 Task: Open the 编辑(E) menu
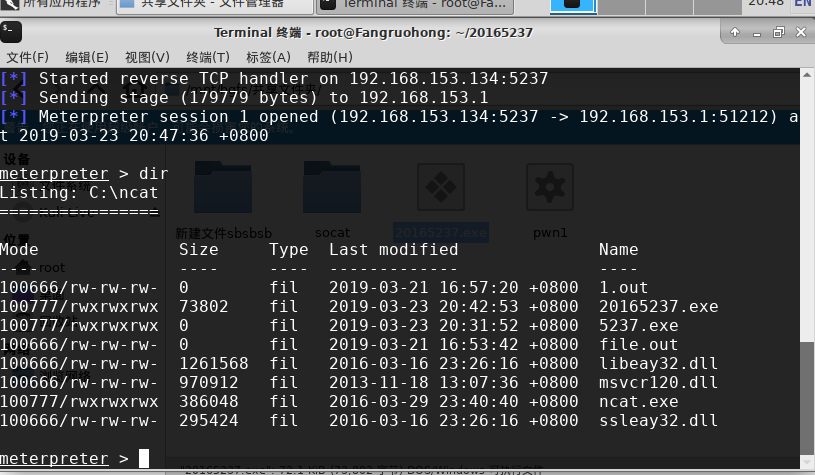tap(87, 57)
